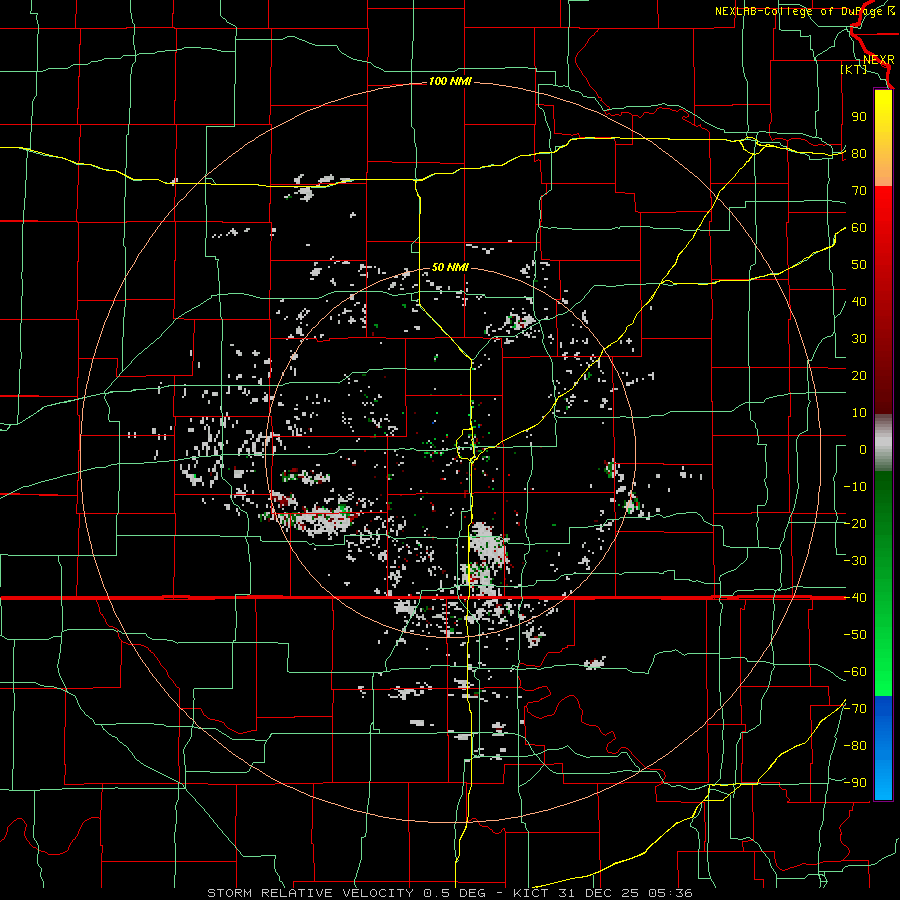Click "STORM RELATIVE VELOCITY" in the bottom caption
Screen dimensions: 900x900
(310, 893)
